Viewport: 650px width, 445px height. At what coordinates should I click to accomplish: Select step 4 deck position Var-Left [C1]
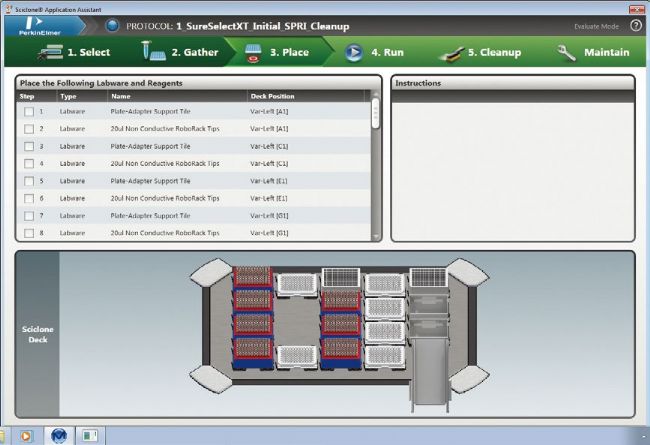(269, 164)
